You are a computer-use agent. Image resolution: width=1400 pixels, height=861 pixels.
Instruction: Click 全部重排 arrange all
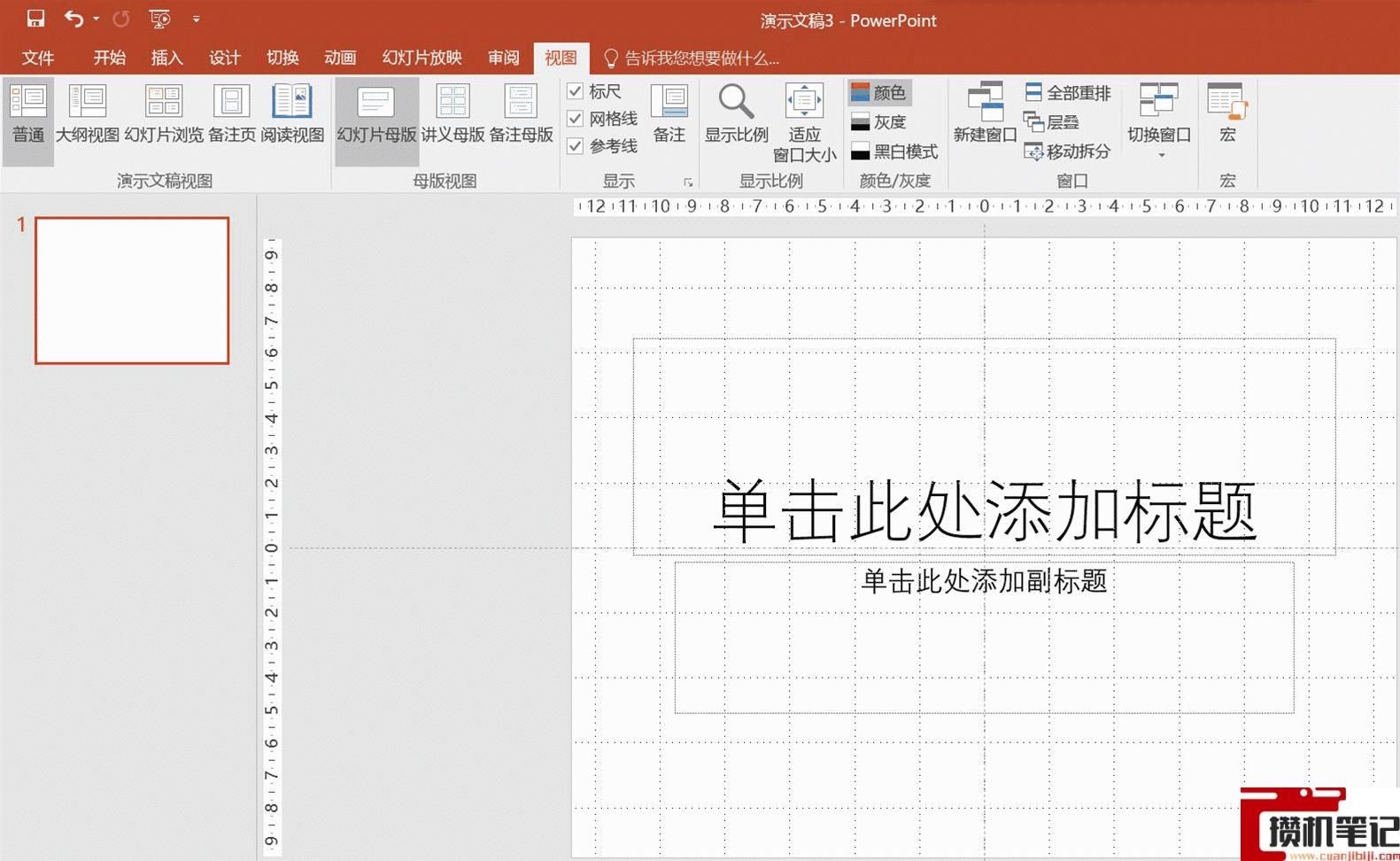1068,93
